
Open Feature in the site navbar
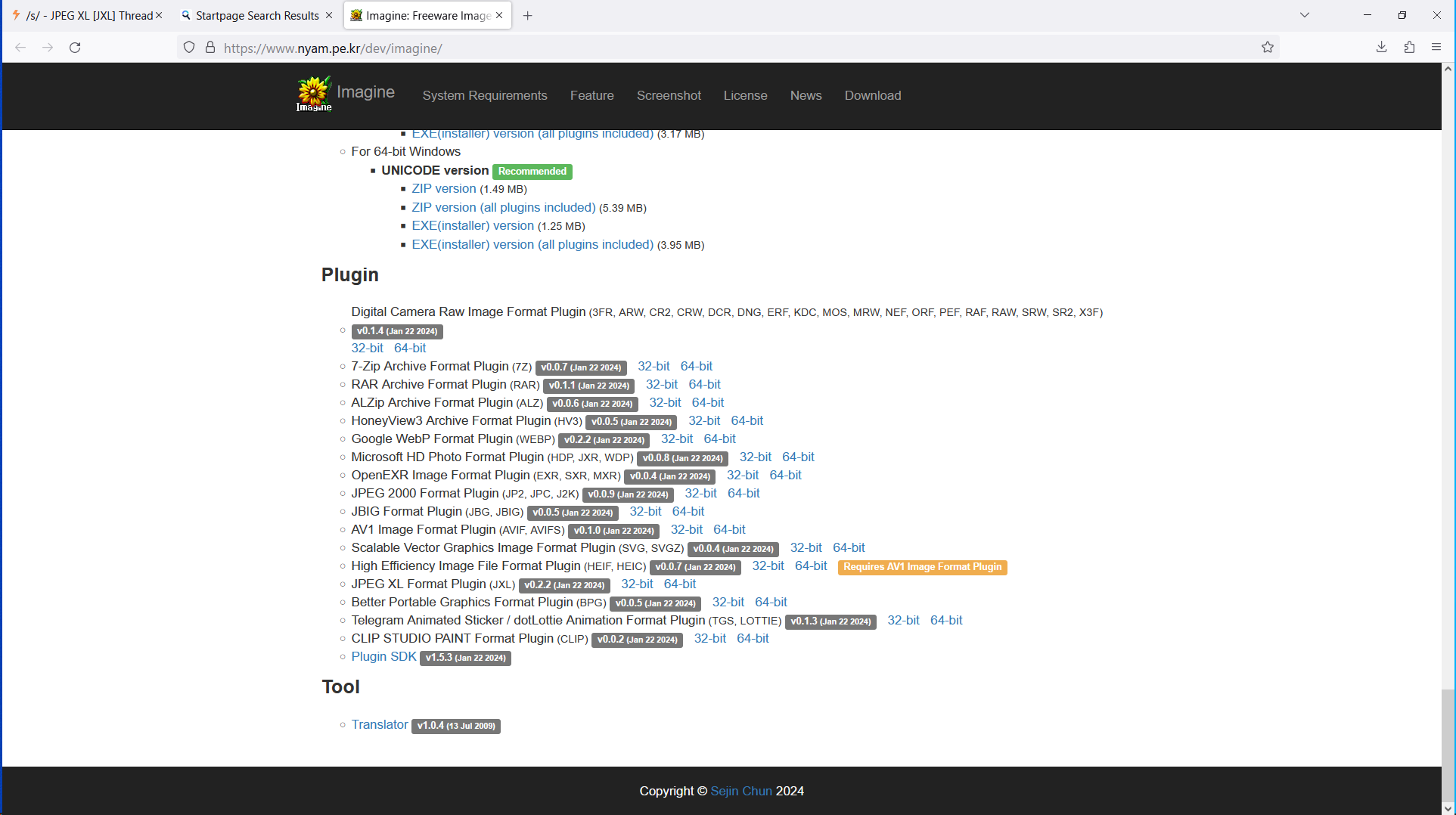[x=592, y=95]
